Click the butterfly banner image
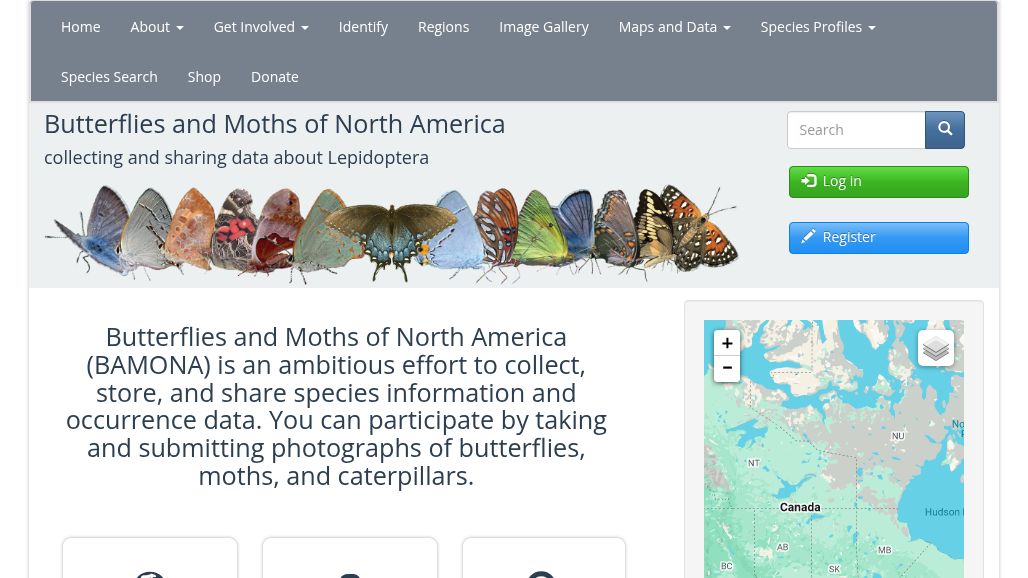The height and width of the screenshot is (578, 1028). point(392,233)
